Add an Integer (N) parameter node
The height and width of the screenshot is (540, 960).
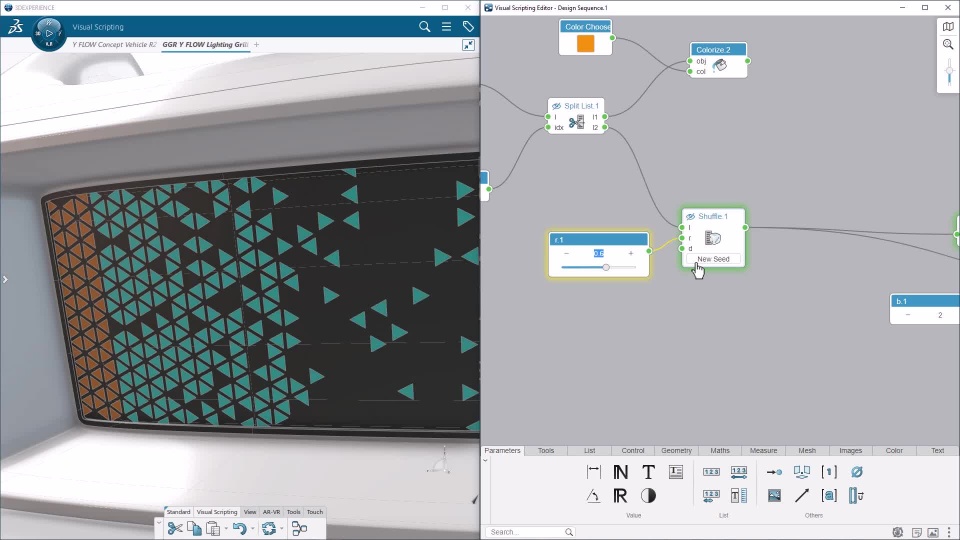point(620,471)
